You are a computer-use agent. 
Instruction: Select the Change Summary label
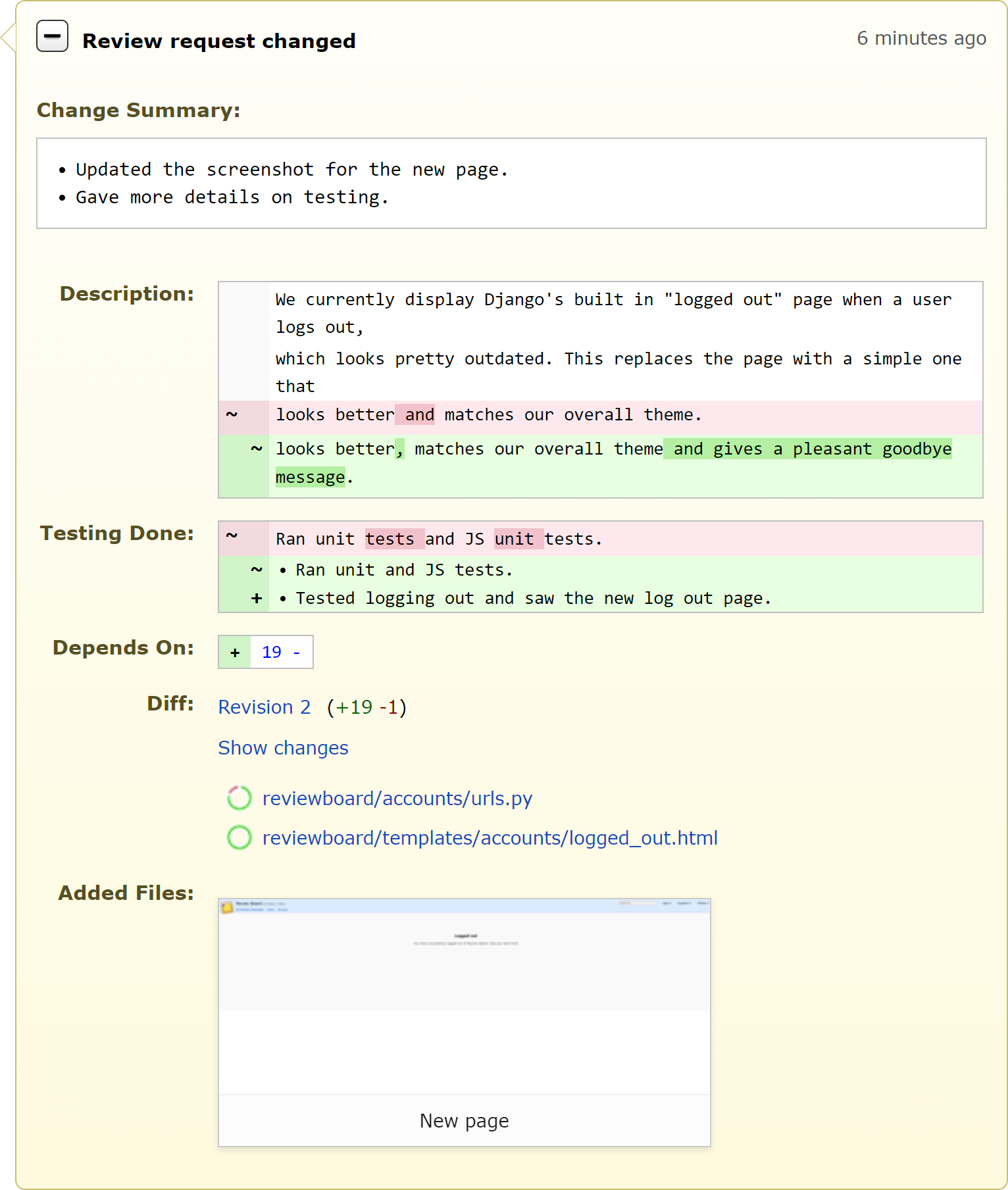click(138, 110)
